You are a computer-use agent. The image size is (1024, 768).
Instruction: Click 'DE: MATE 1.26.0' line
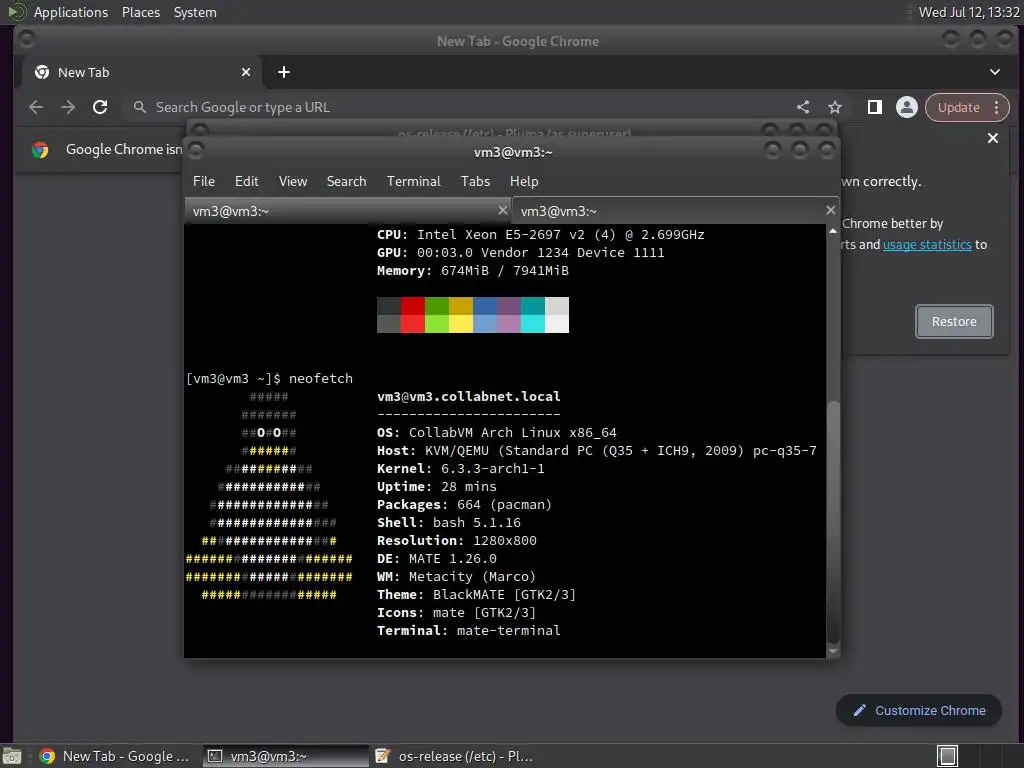(436, 558)
